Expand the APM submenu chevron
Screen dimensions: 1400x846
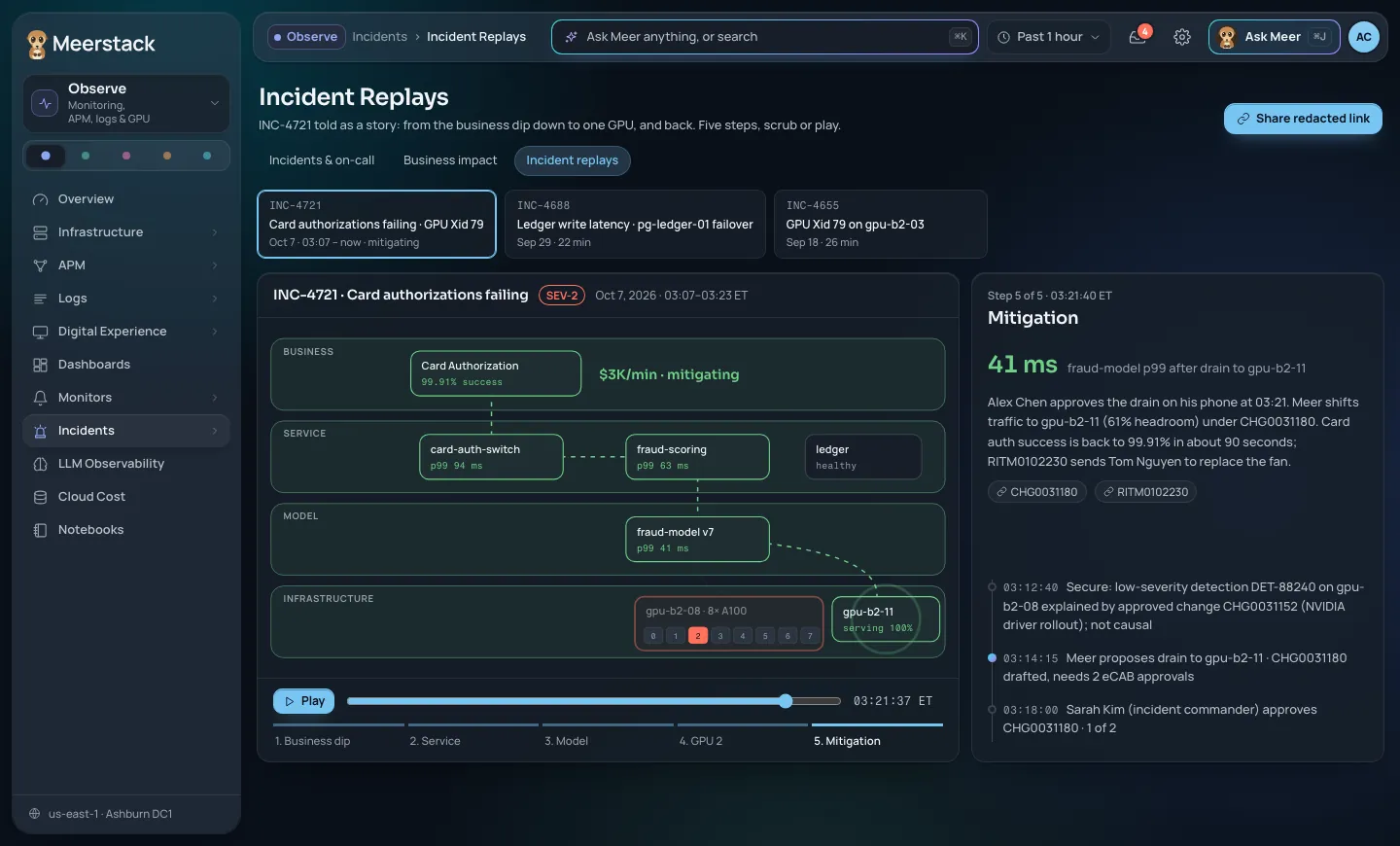click(x=215, y=265)
